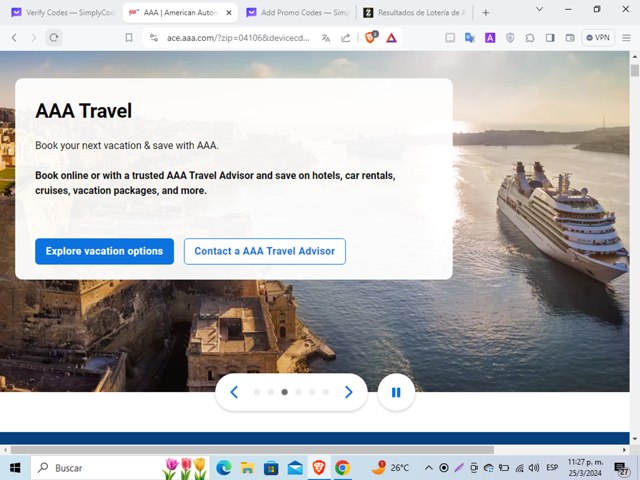
Task: Open site settings icon in the address bar
Action: pos(154,38)
